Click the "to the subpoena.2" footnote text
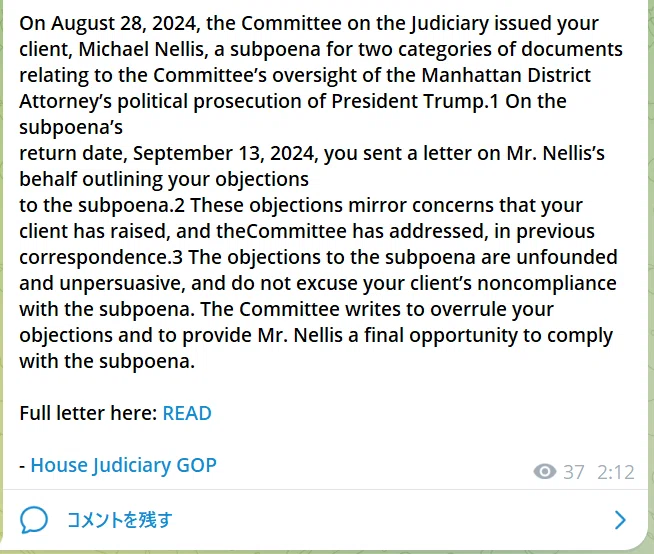This screenshot has width=654, height=554. [x=102, y=205]
